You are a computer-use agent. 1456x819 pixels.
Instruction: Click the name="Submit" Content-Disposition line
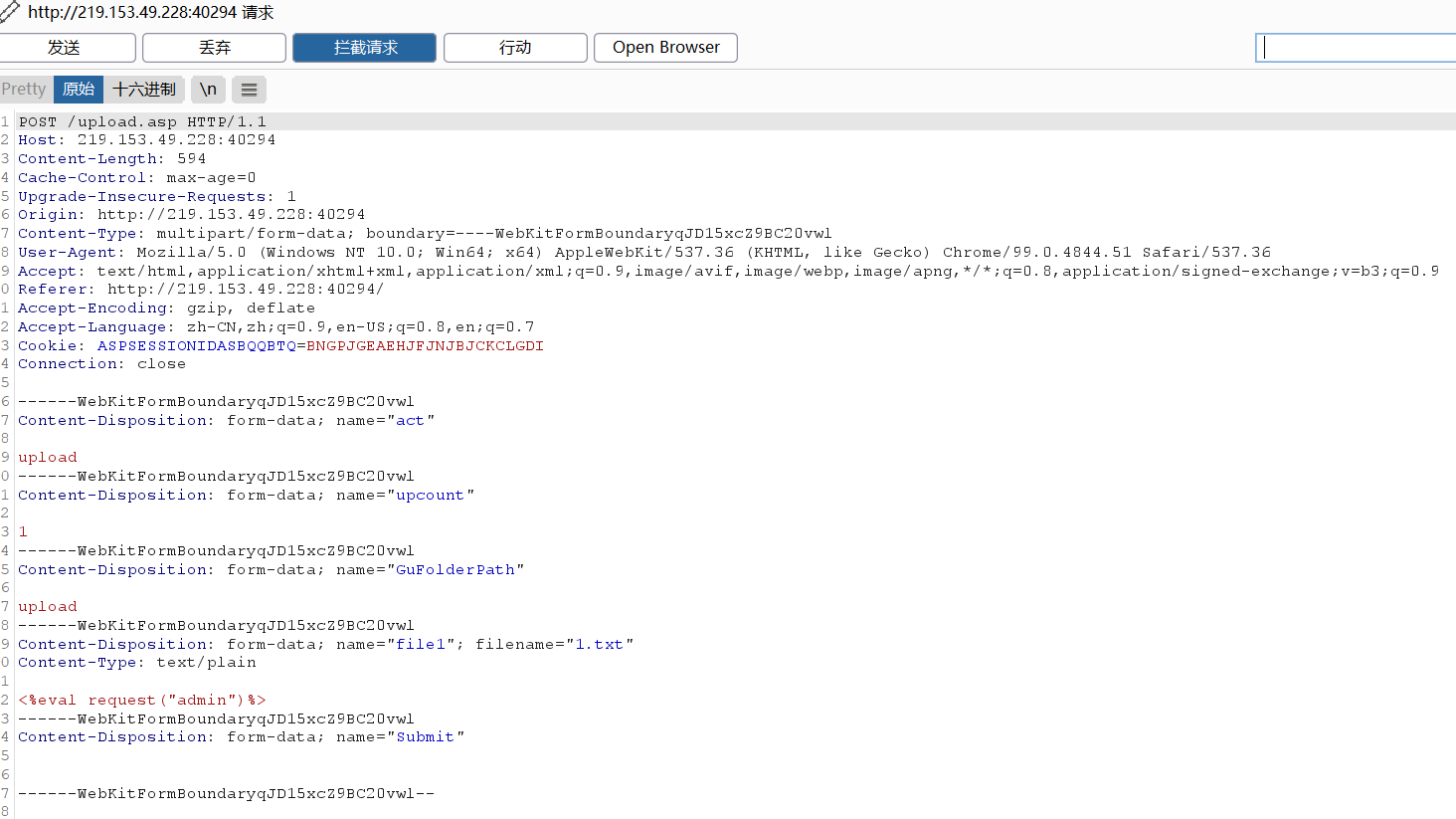click(x=241, y=737)
